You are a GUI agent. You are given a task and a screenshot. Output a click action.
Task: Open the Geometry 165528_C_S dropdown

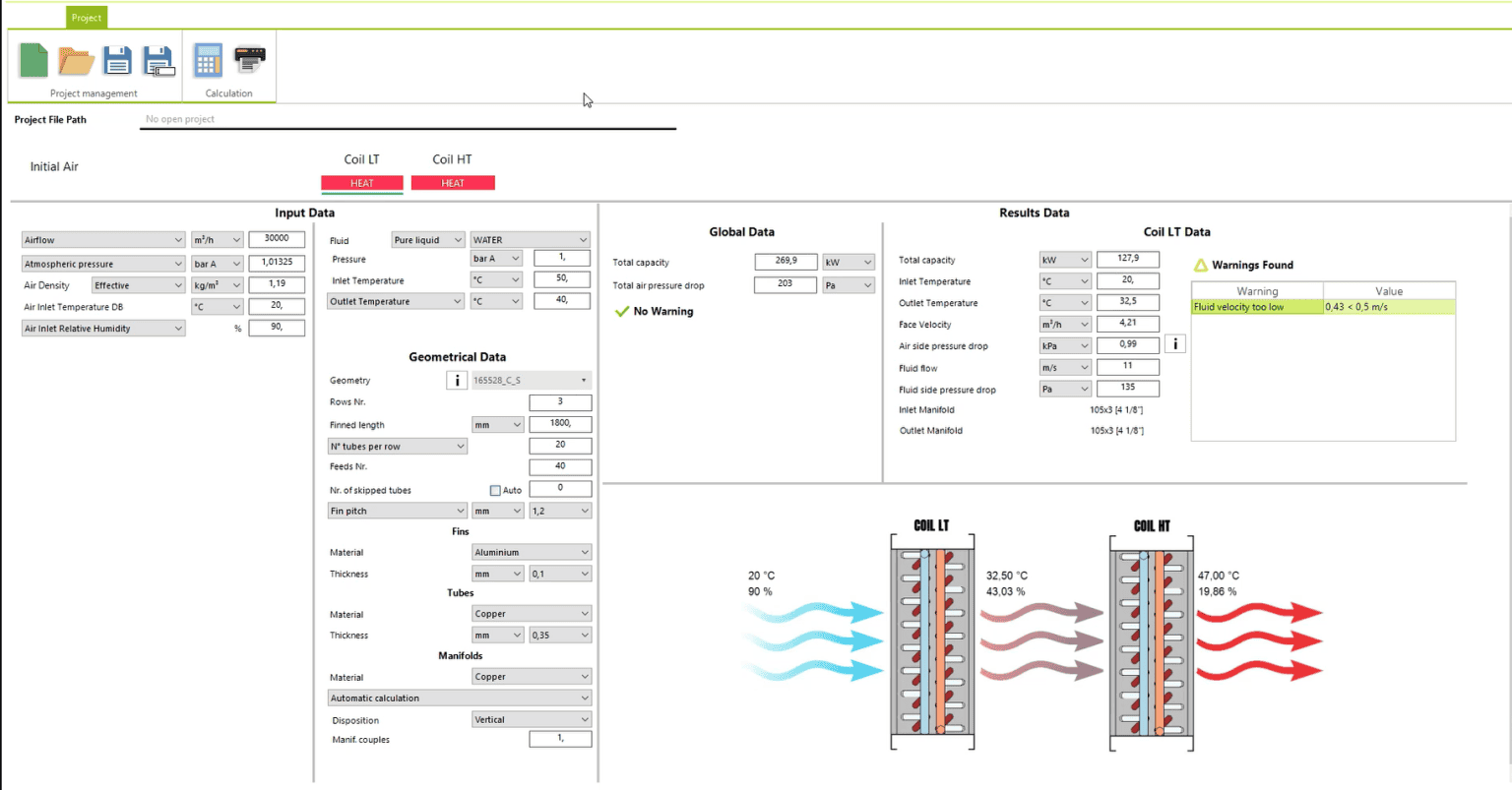click(x=532, y=380)
